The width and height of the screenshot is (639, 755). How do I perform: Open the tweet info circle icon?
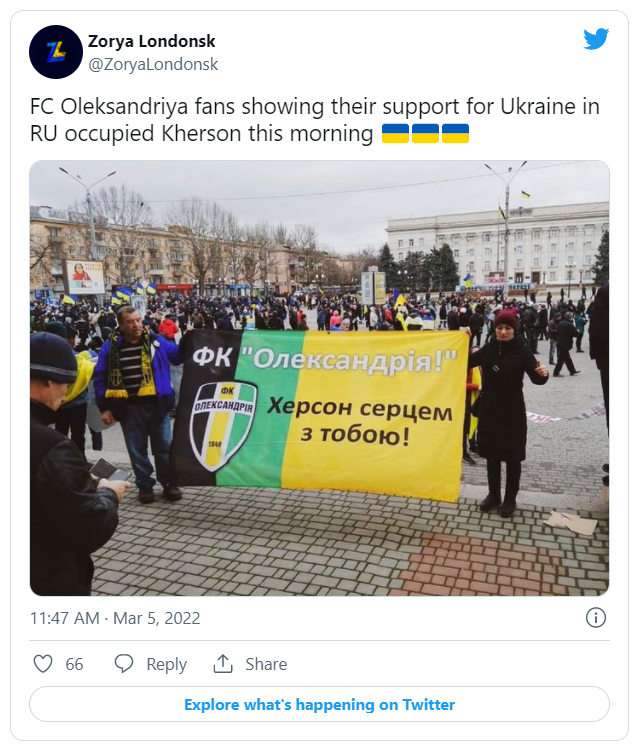(594, 617)
